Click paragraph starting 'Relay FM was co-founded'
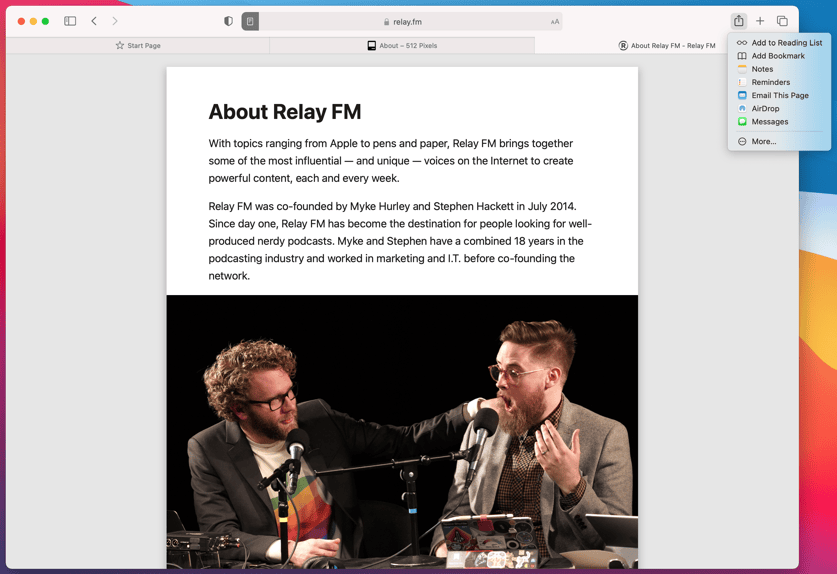Image resolution: width=837 pixels, height=574 pixels. (400, 241)
